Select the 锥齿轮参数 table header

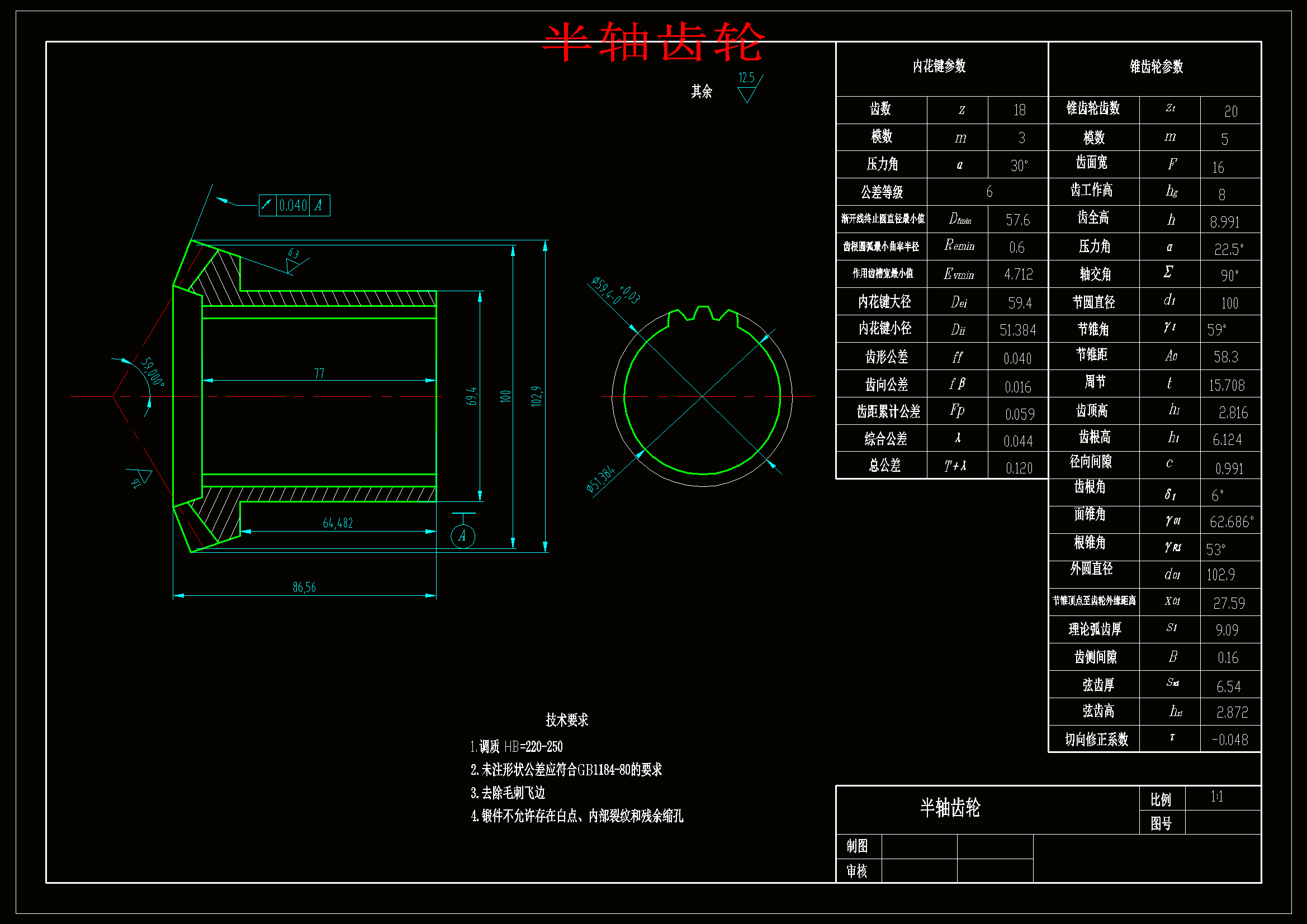(1156, 67)
